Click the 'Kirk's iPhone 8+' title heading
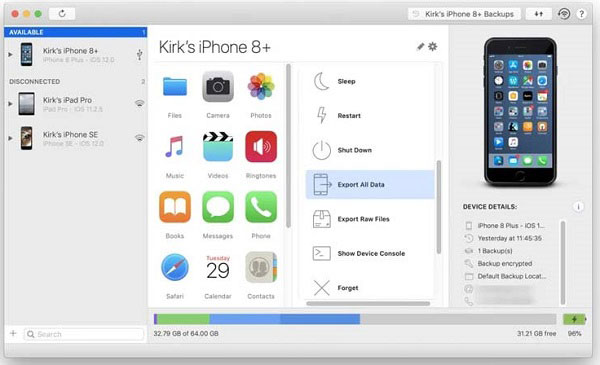Screen dimensions: 600x365 click(x=215, y=47)
